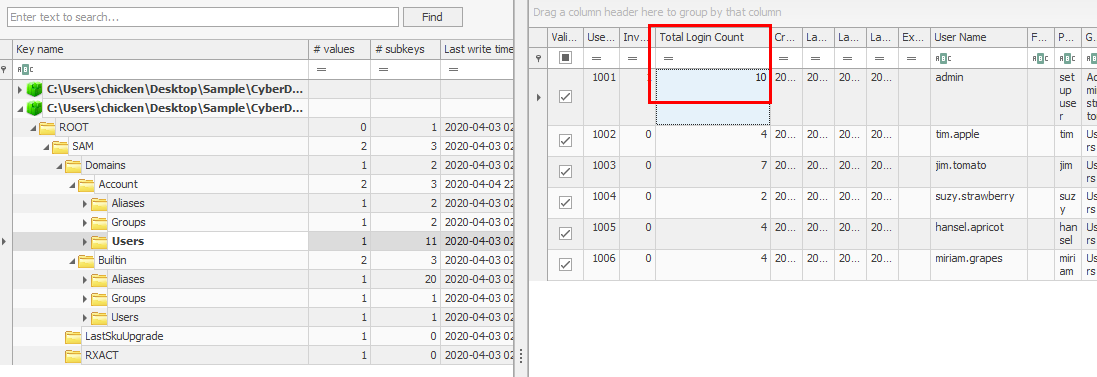
Task: Expand the Users node under Builtin
Action: 85,317
